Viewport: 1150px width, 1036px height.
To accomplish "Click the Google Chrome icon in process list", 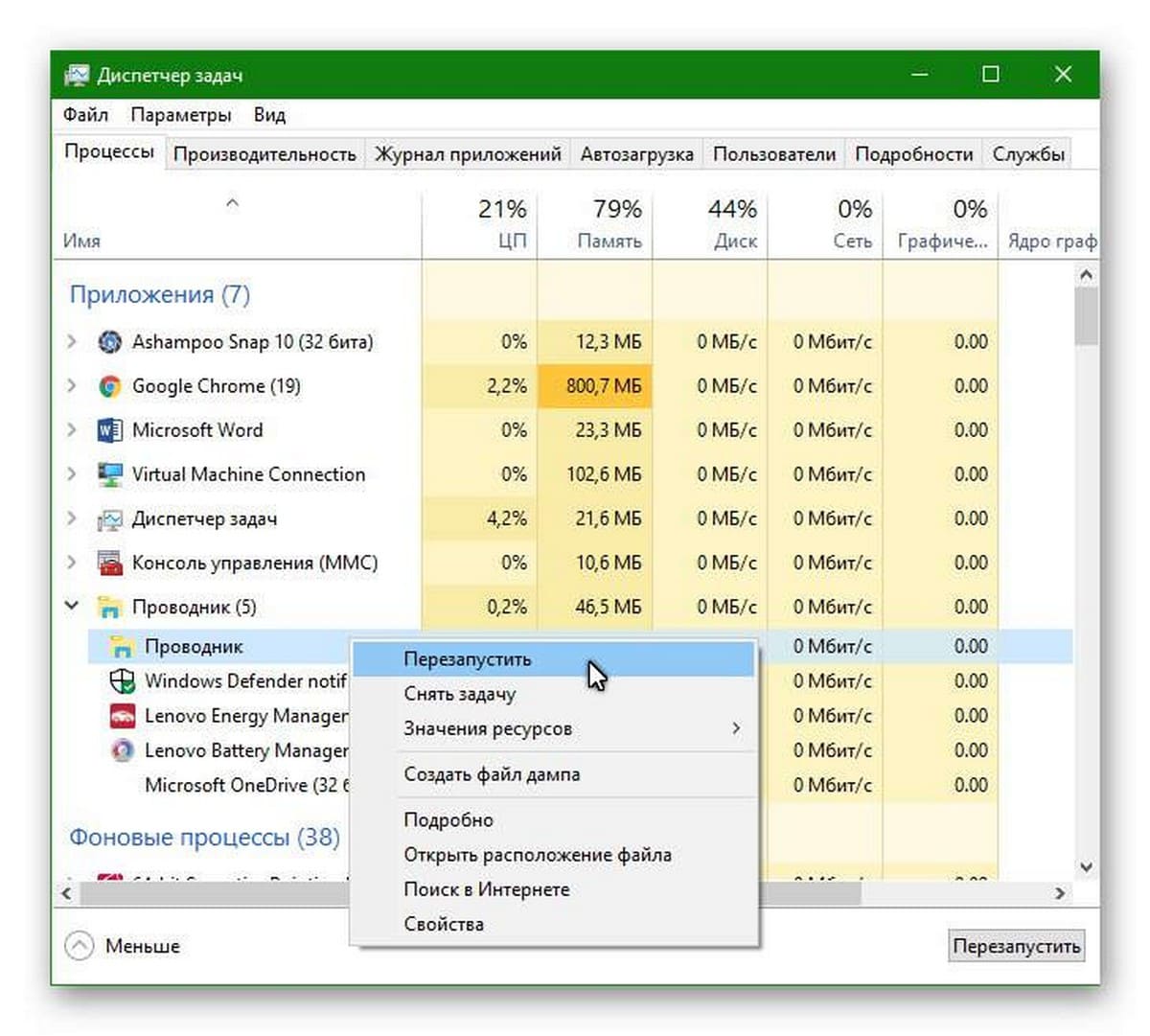I will 110,386.
